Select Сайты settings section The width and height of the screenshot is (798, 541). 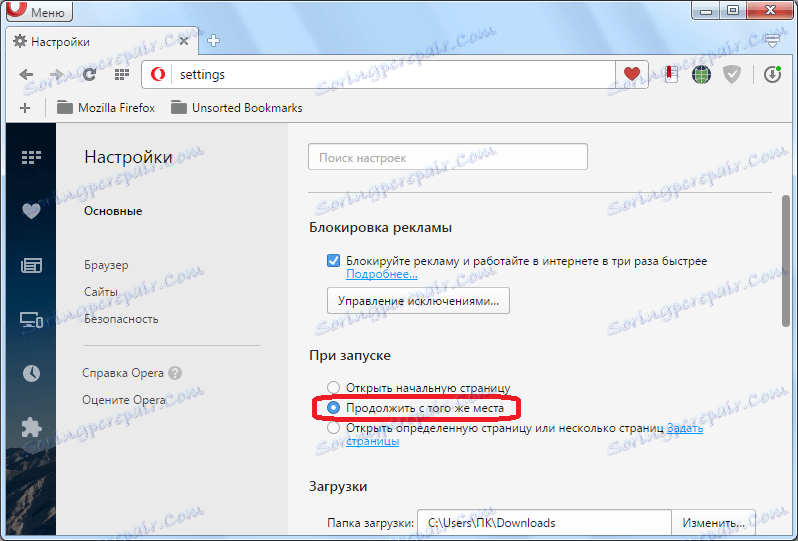(101, 292)
